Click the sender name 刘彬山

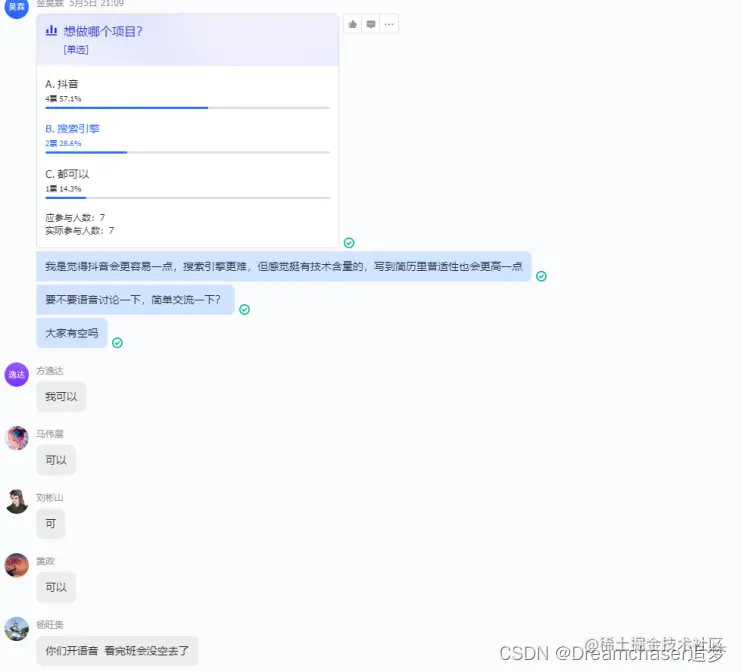pos(50,497)
